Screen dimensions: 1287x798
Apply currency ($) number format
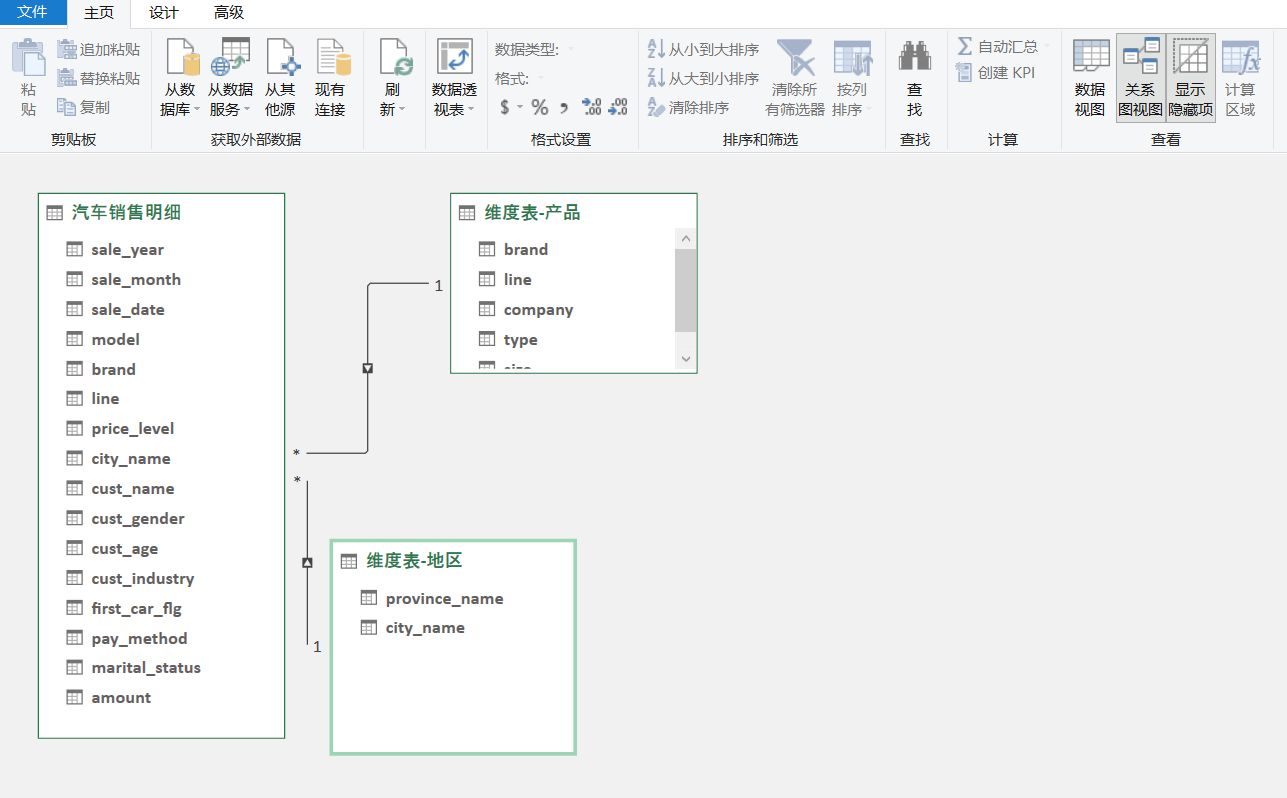505,107
